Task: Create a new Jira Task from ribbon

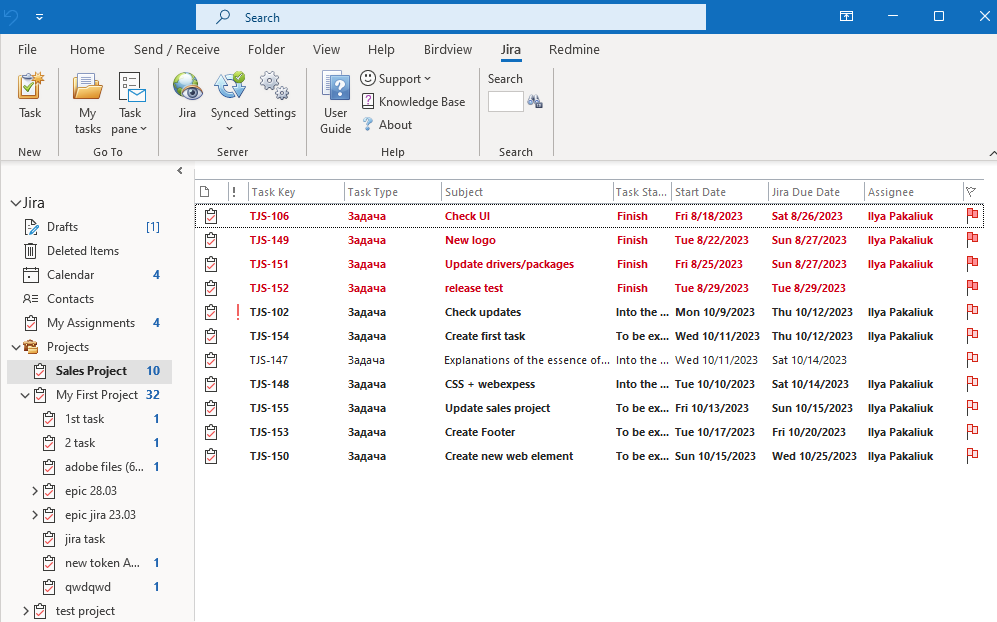Action: point(30,95)
